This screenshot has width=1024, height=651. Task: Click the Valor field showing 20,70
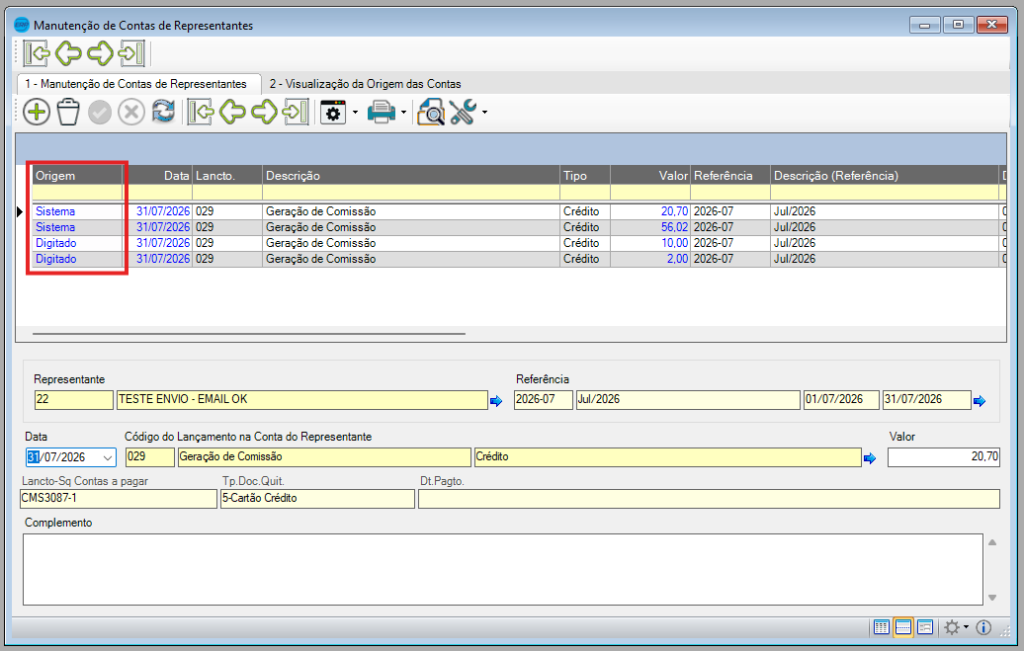[944, 457]
